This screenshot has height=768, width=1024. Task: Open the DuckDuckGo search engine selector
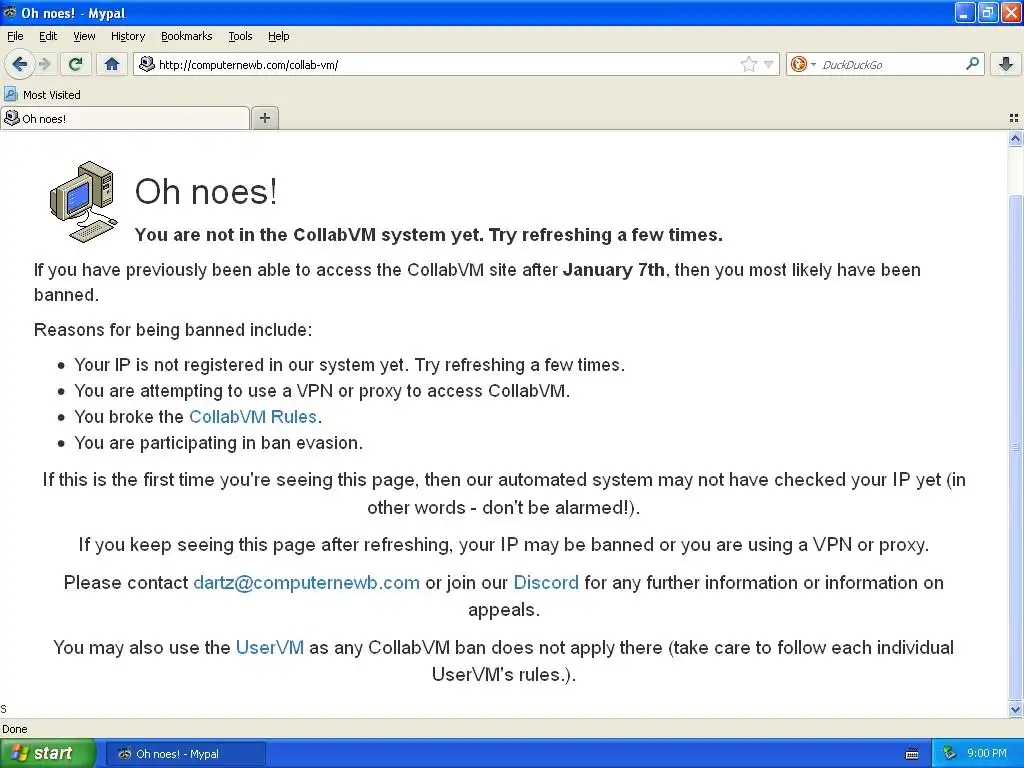tap(803, 64)
